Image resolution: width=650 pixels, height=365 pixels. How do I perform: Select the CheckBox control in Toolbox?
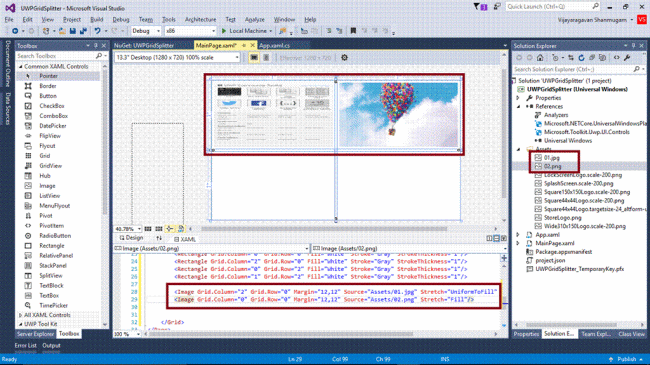(x=52, y=106)
